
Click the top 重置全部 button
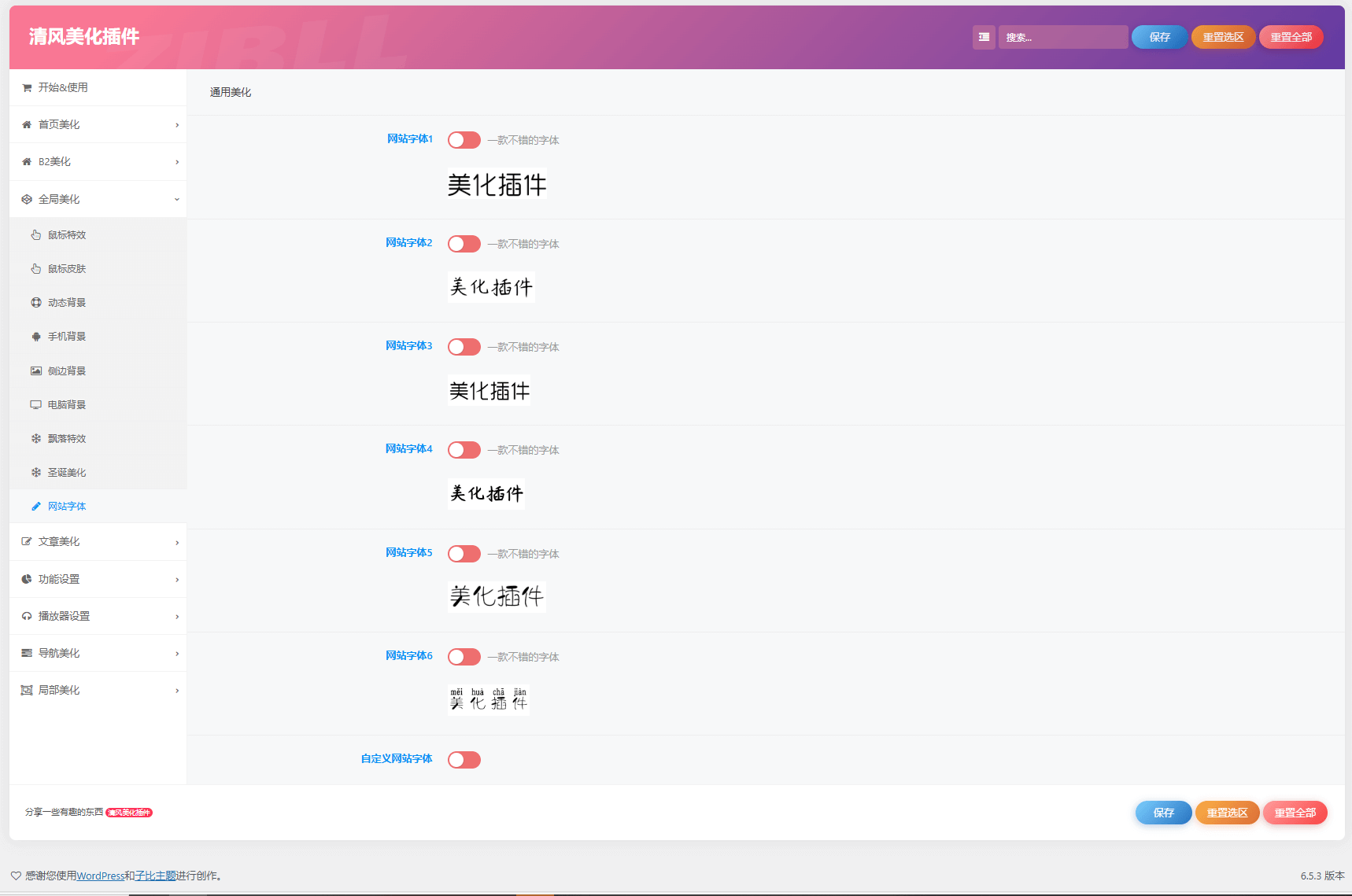coord(1291,37)
